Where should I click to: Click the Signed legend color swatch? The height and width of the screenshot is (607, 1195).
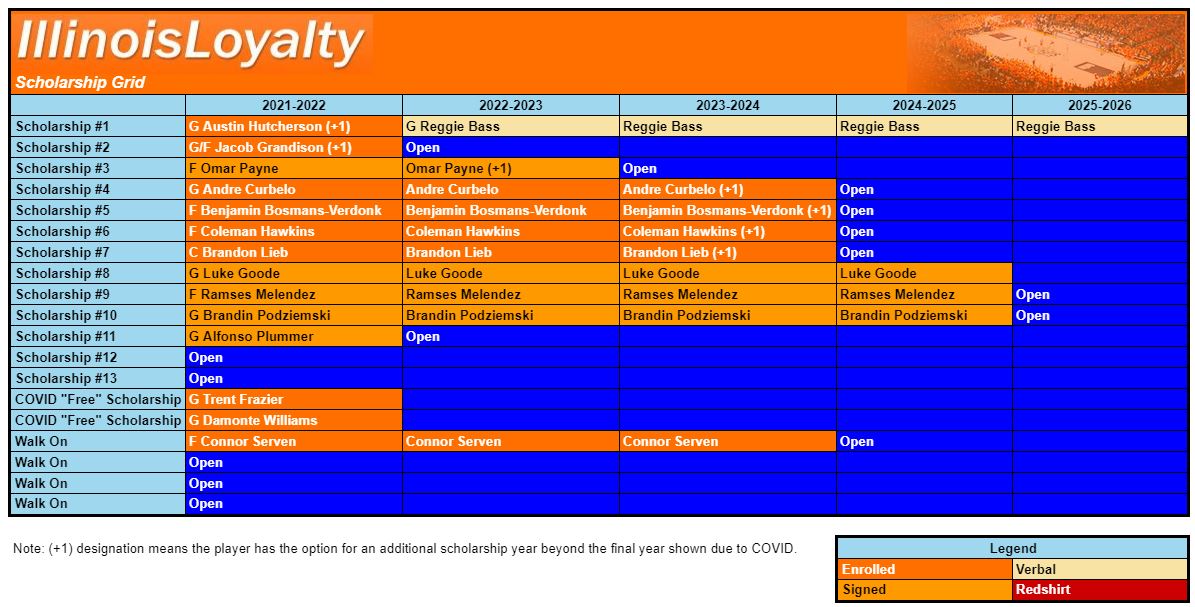tap(924, 589)
